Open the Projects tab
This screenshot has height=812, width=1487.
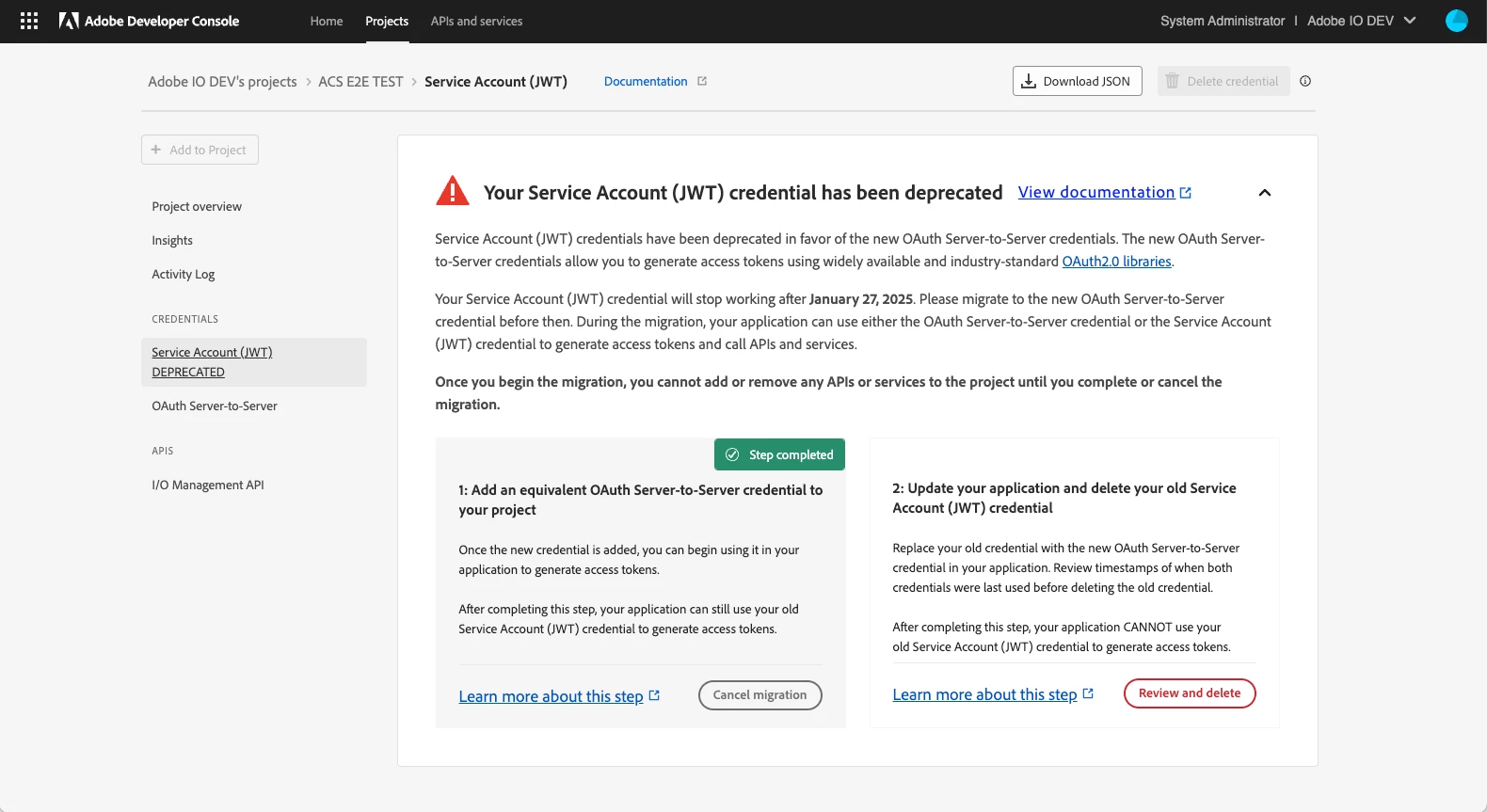click(x=387, y=21)
